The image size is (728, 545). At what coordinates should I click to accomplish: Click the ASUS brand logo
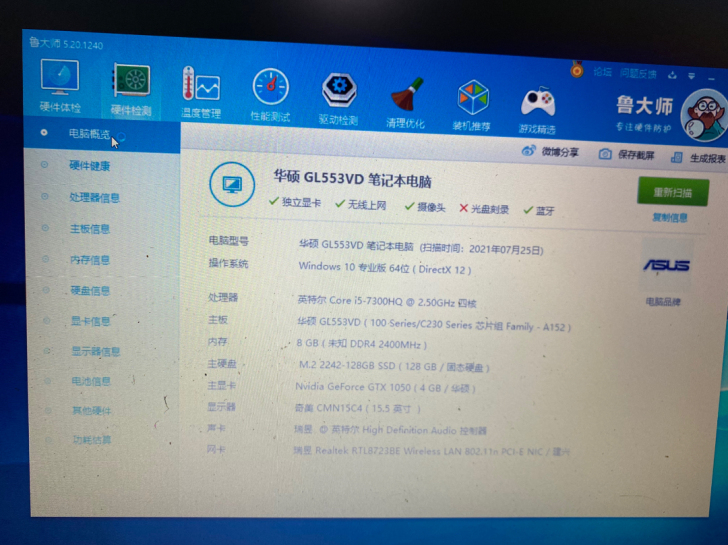pos(666,265)
